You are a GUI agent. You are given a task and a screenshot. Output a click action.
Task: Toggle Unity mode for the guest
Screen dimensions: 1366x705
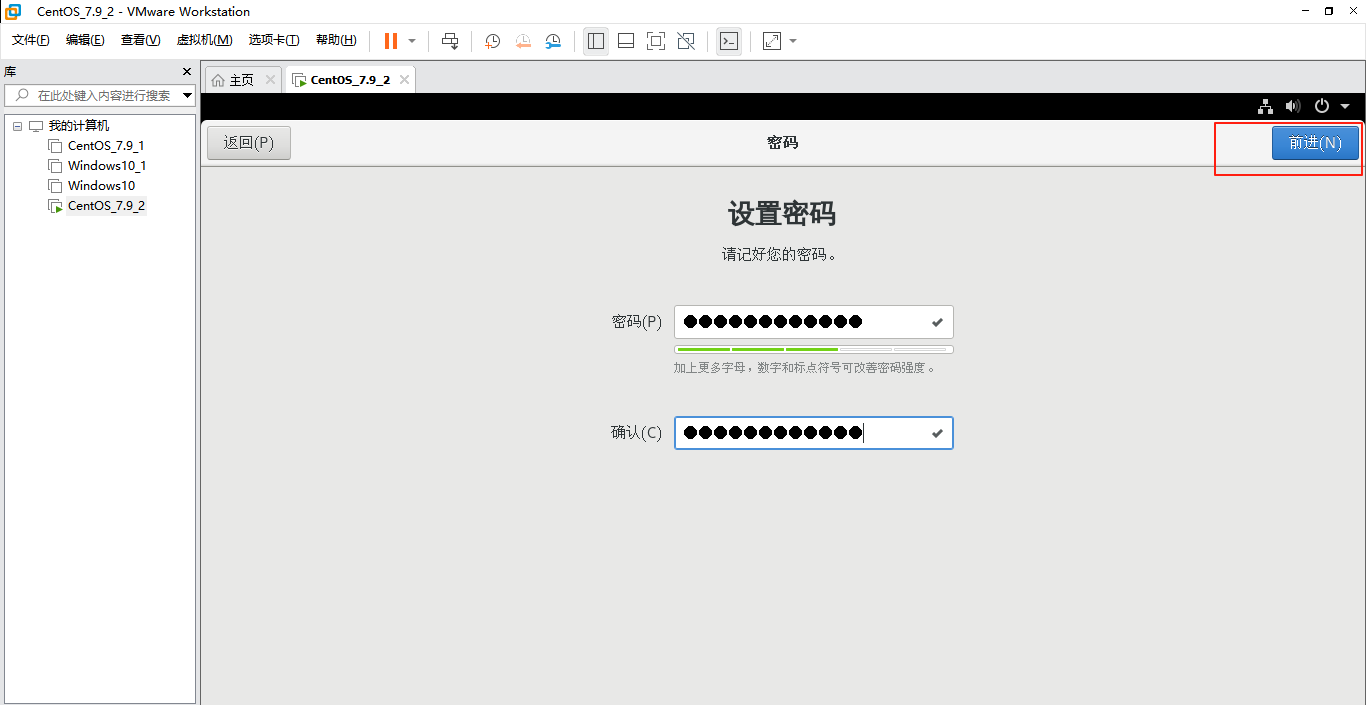pos(686,41)
